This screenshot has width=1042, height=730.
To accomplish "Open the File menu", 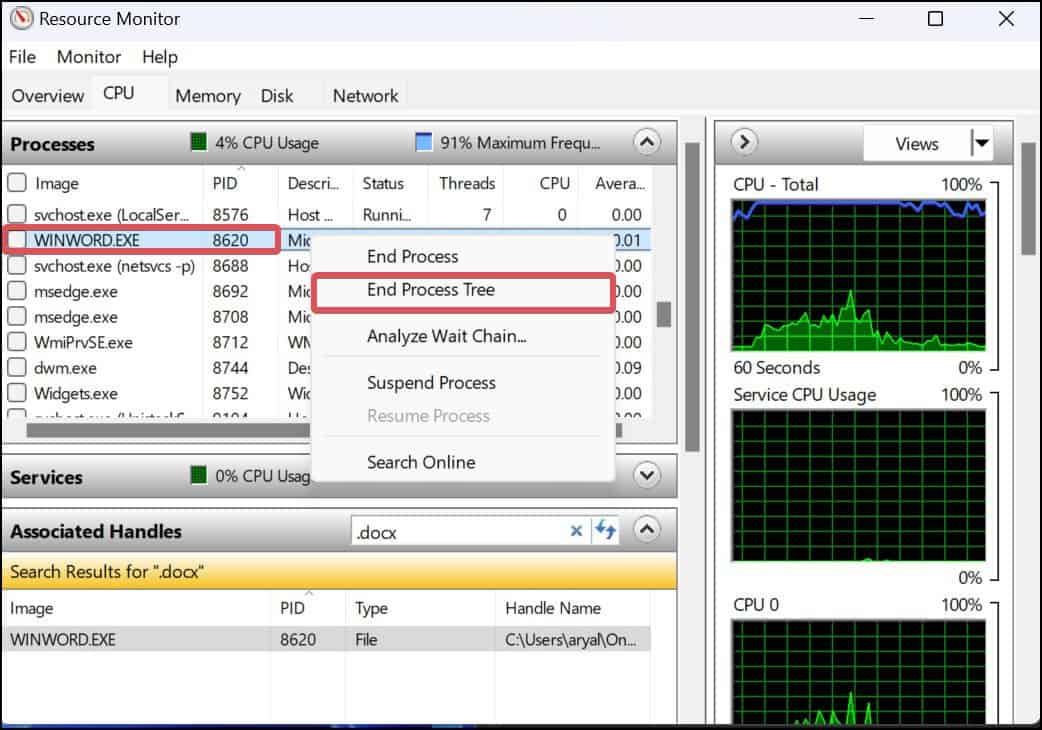I will pos(22,57).
